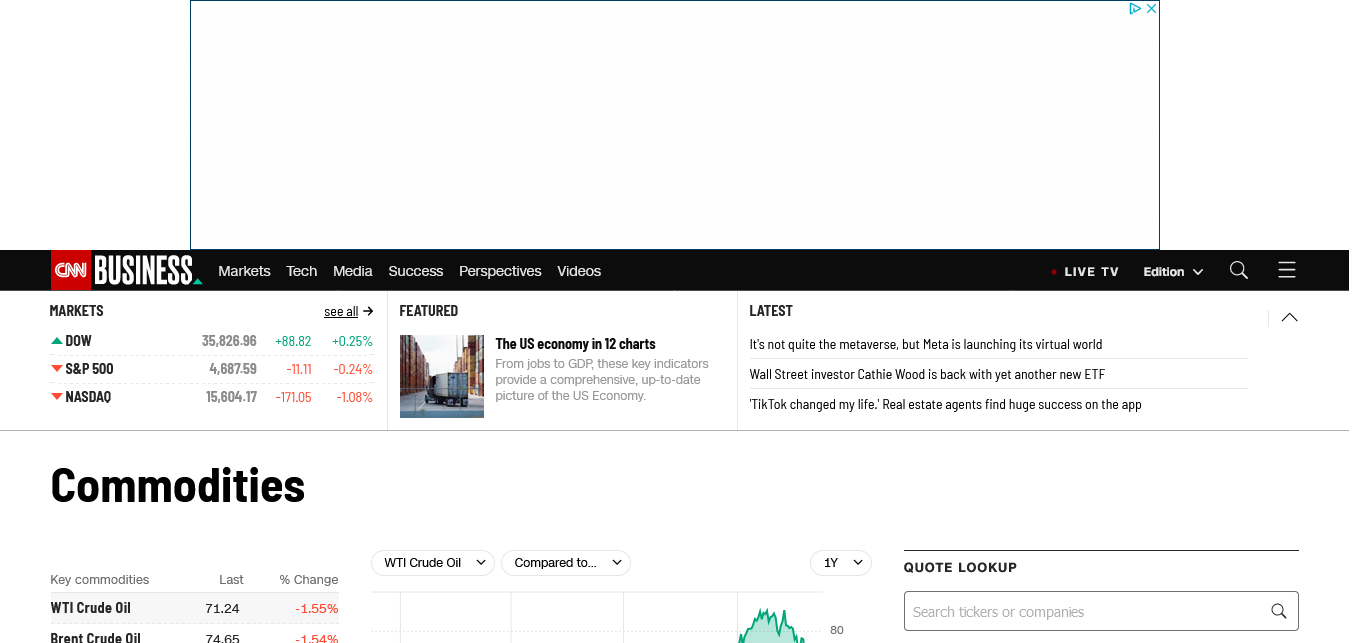1366x643 pixels.
Task: Open the search magnifier in the navigation bar
Action: click(1238, 270)
